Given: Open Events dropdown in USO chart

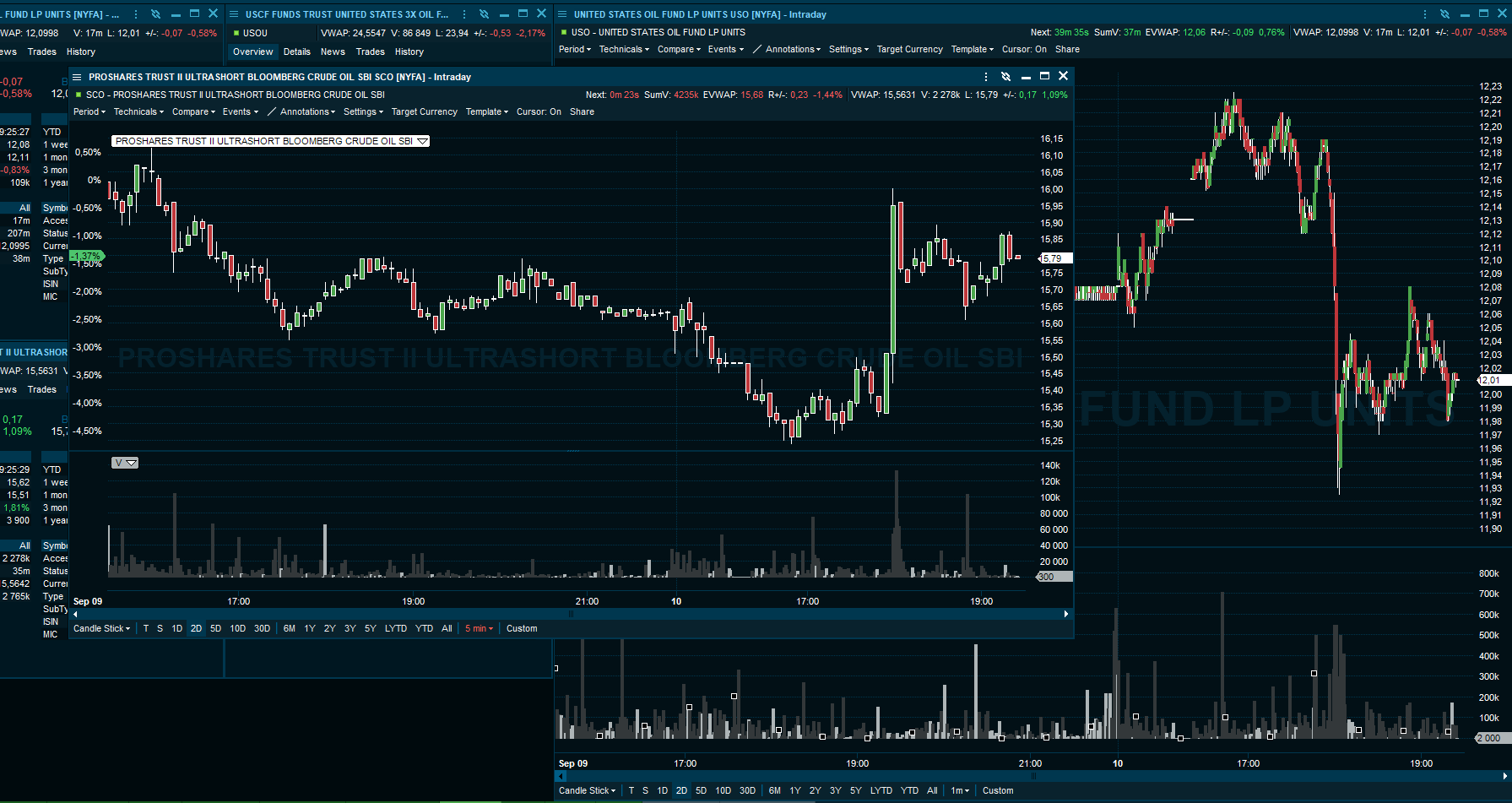Looking at the screenshot, I should click(725, 49).
